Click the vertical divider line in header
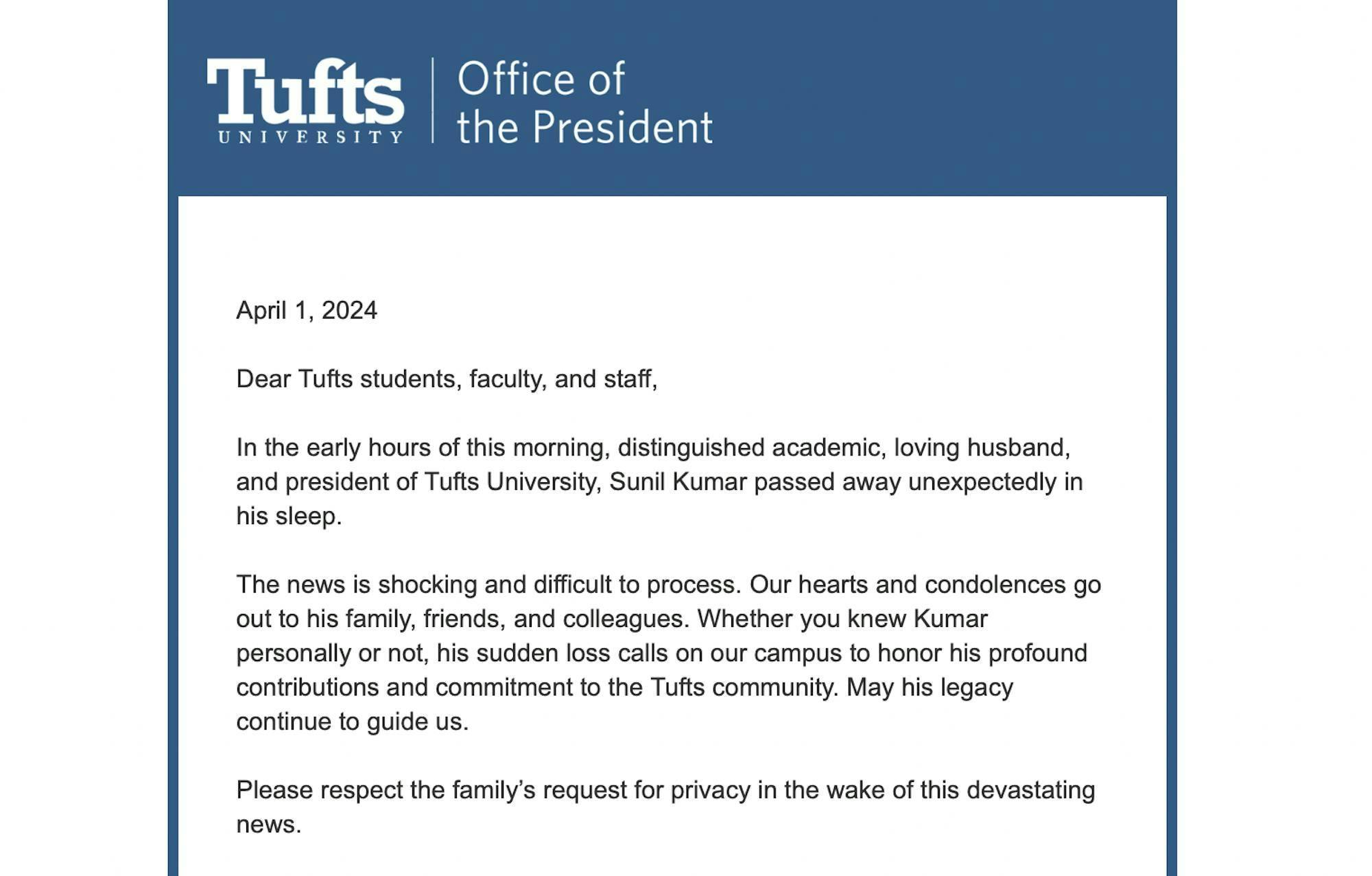Image resolution: width=1372 pixels, height=876 pixels. point(432,100)
